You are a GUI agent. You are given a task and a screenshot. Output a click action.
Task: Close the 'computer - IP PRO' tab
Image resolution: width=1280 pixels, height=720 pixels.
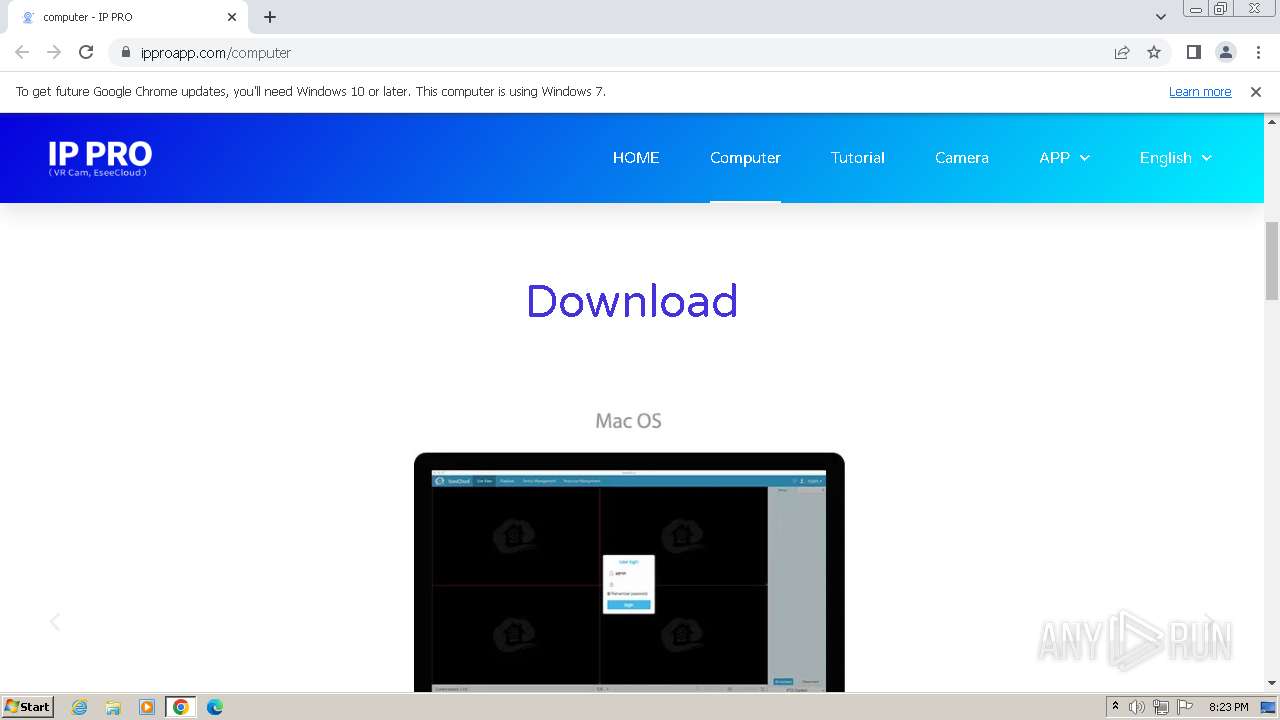click(x=232, y=17)
